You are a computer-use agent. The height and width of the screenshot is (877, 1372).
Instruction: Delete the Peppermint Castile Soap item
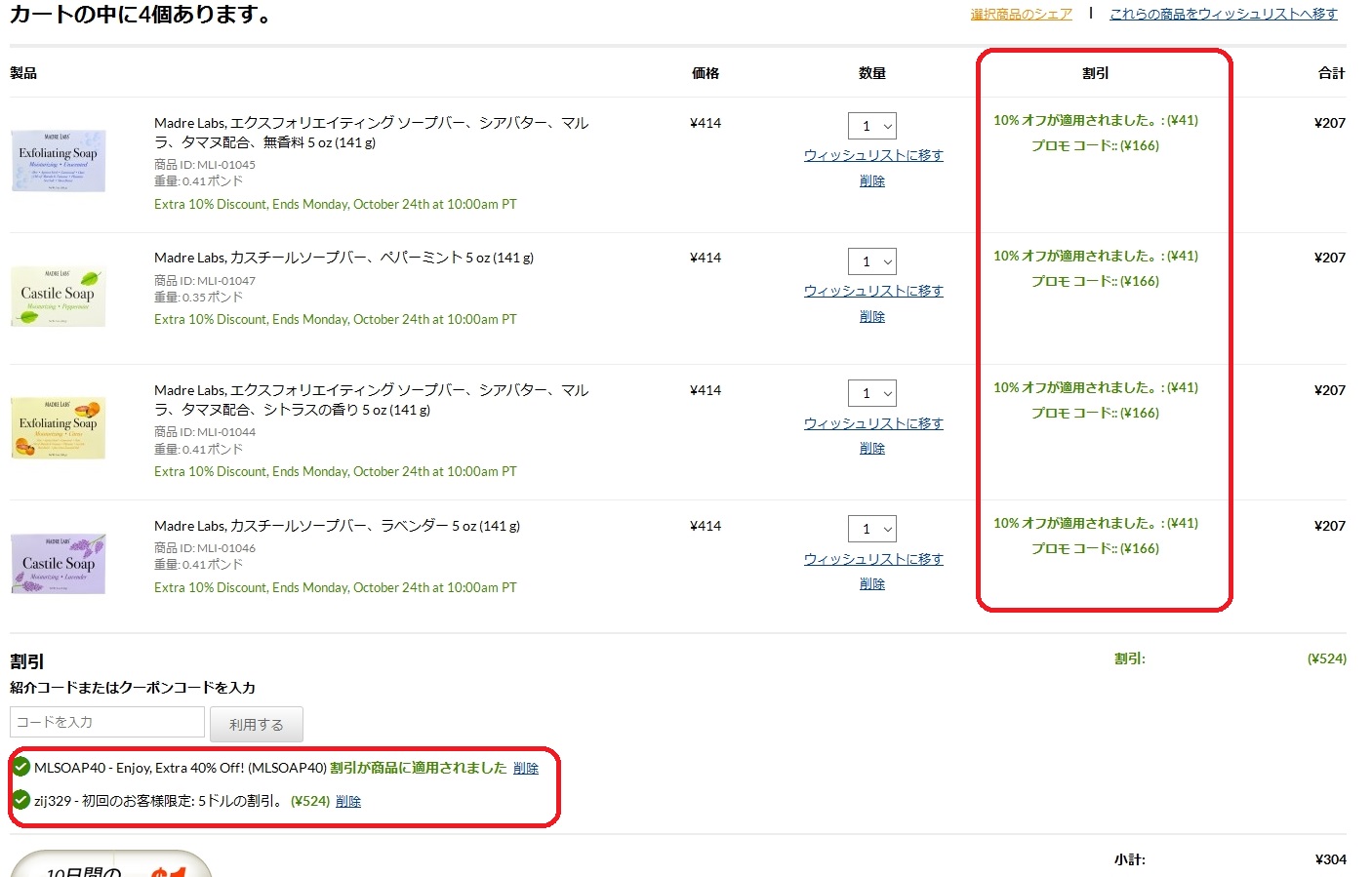click(x=872, y=317)
